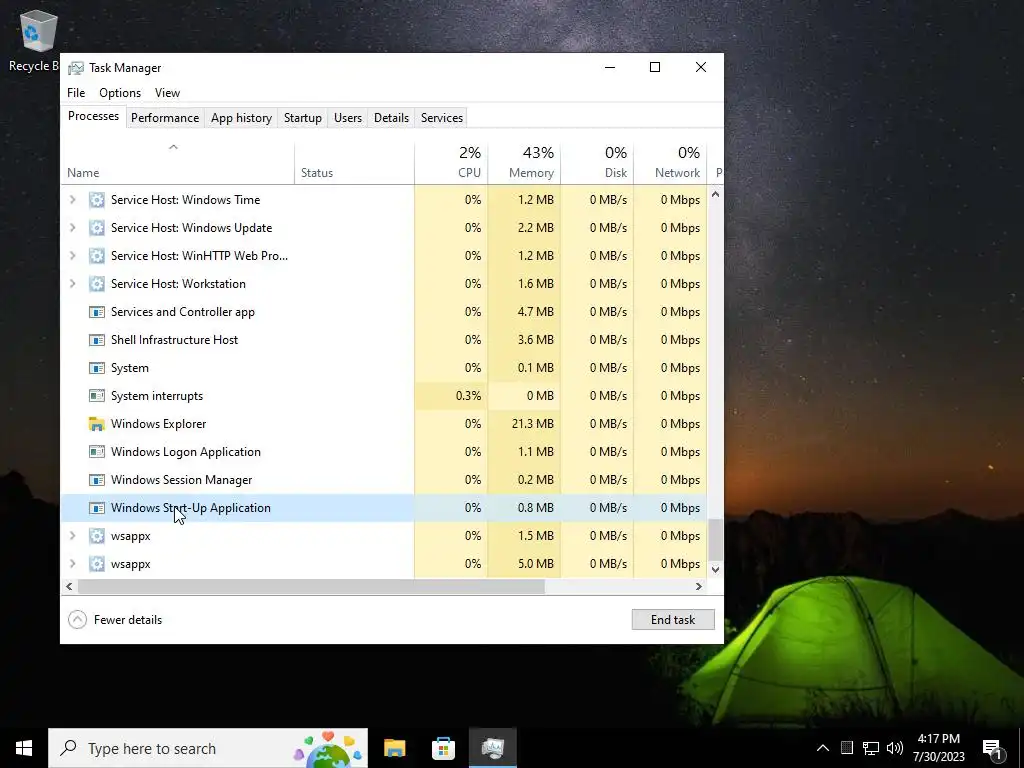Screen dimensions: 1024x768
Task: Sort processes by Network column
Action: (670, 163)
